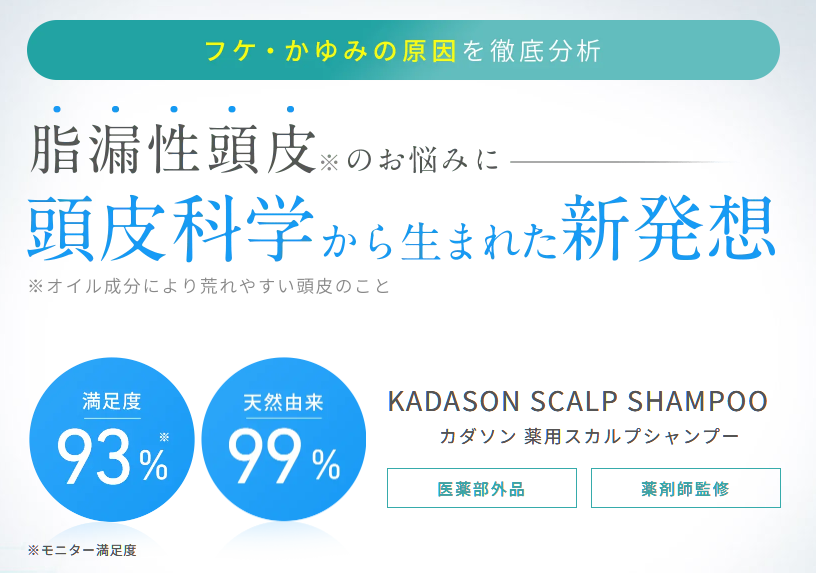Click the 薬剤師監修 outlined badge
This screenshot has height=573, width=816.
point(686,488)
